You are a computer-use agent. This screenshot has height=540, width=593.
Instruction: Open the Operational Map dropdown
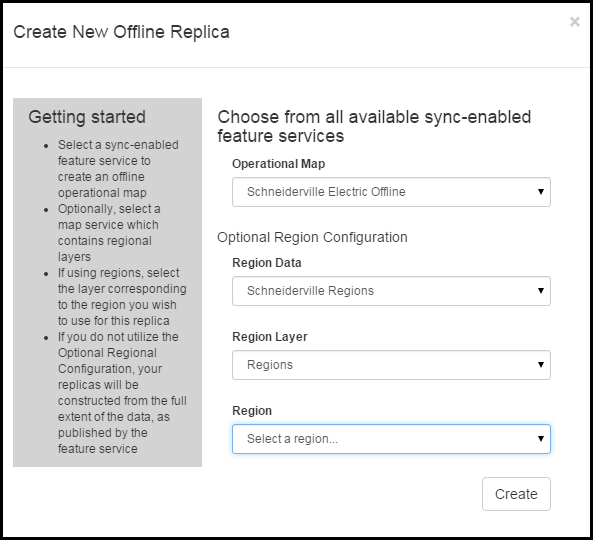391,192
